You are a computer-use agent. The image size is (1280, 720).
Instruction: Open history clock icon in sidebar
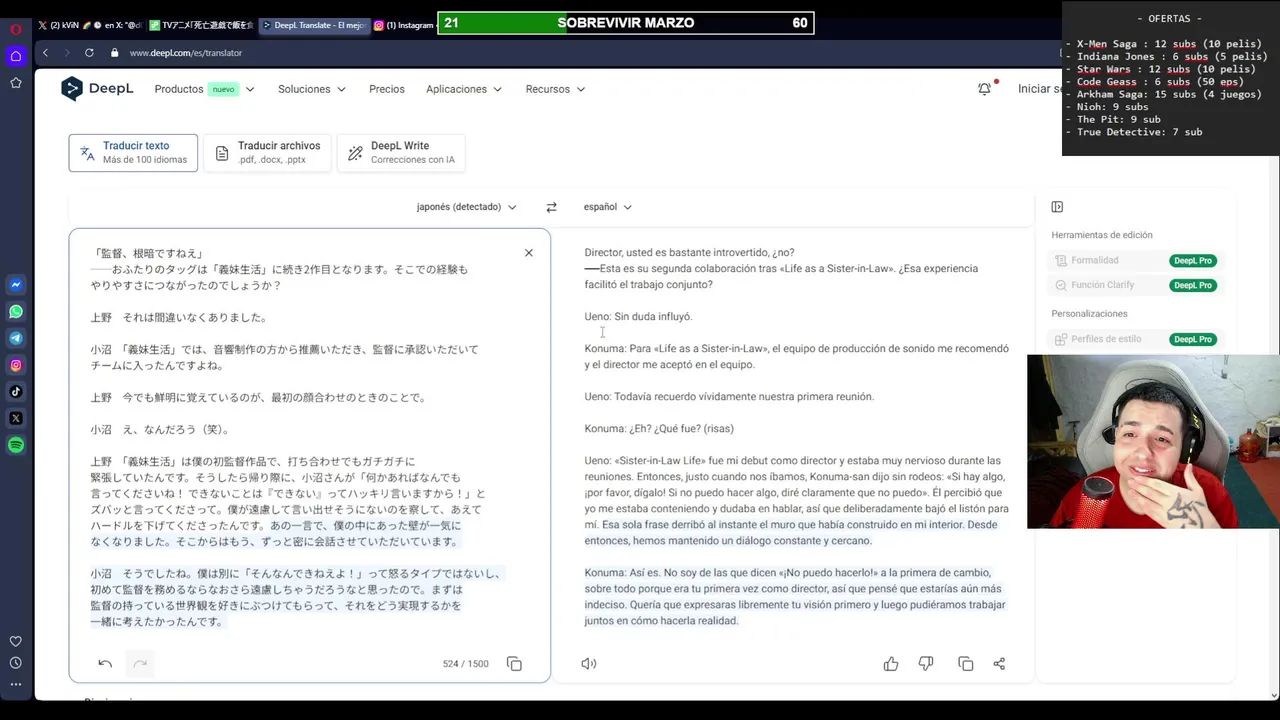16,663
